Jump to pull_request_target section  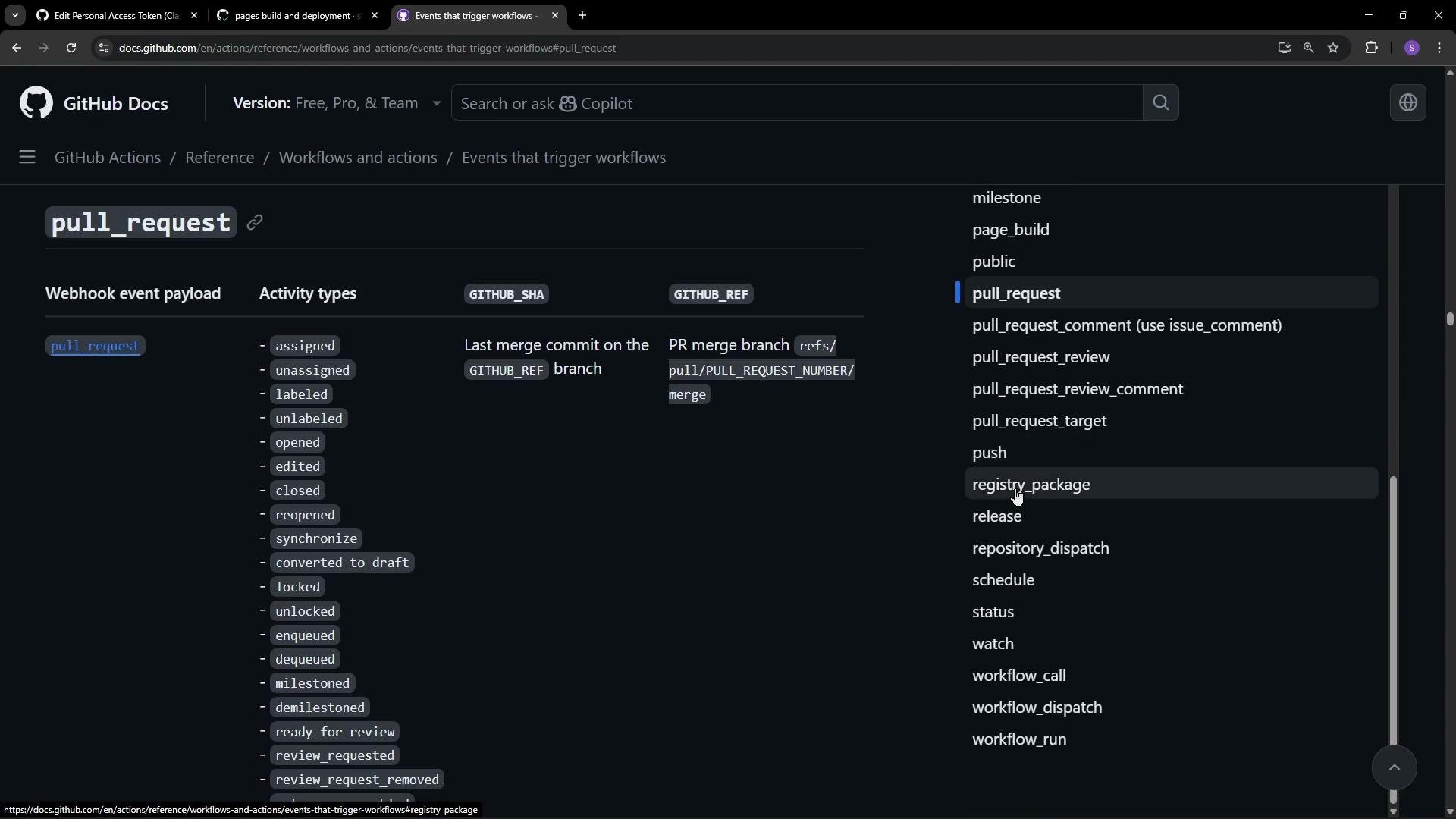pyautogui.click(x=1039, y=421)
